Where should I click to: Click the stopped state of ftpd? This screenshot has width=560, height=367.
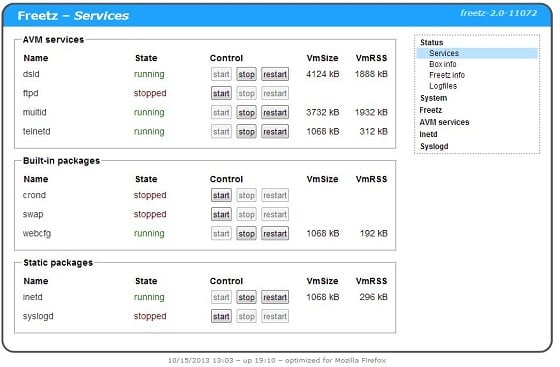150,94
